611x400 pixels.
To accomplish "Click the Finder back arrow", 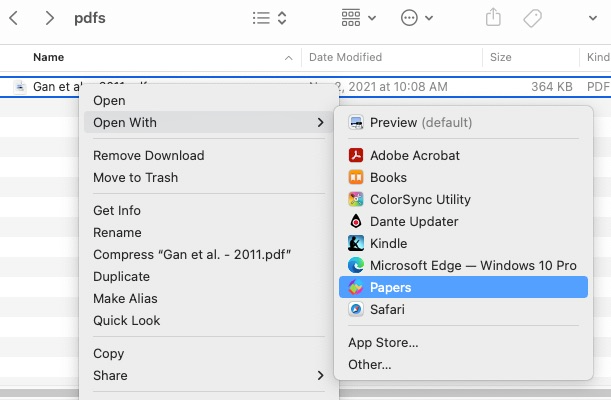I will pyautogui.click(x=14, y=18).
